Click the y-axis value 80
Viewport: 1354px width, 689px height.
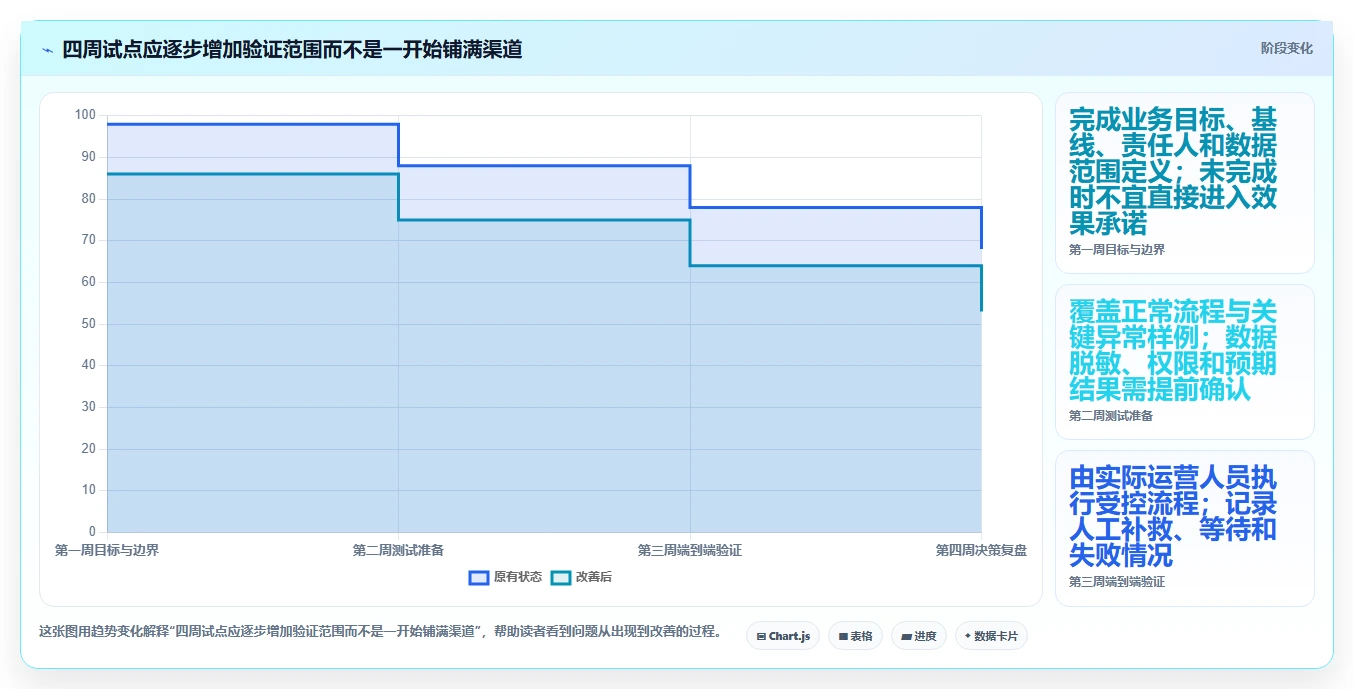[x=89, y=199]
